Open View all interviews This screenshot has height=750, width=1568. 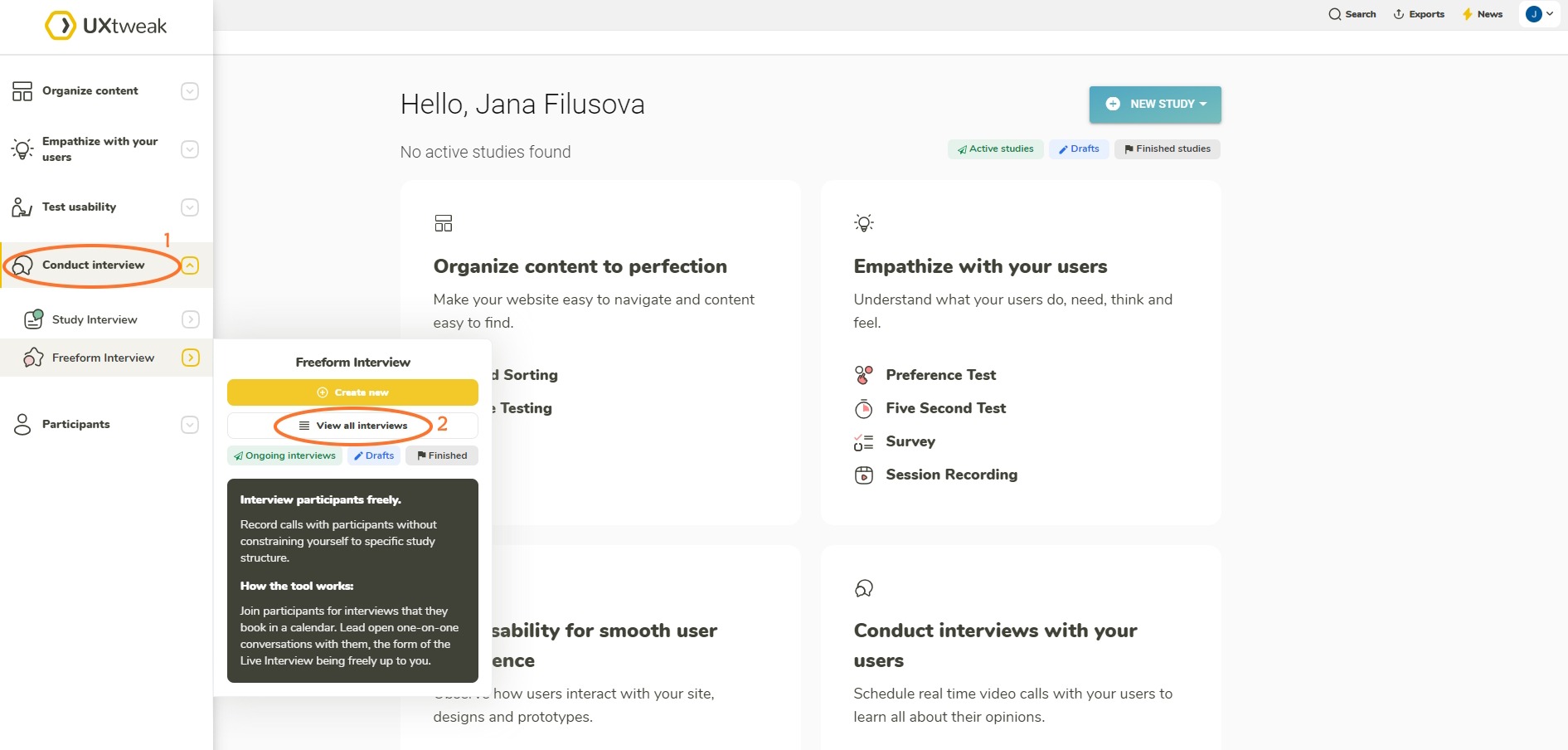[x=352, y=425]
